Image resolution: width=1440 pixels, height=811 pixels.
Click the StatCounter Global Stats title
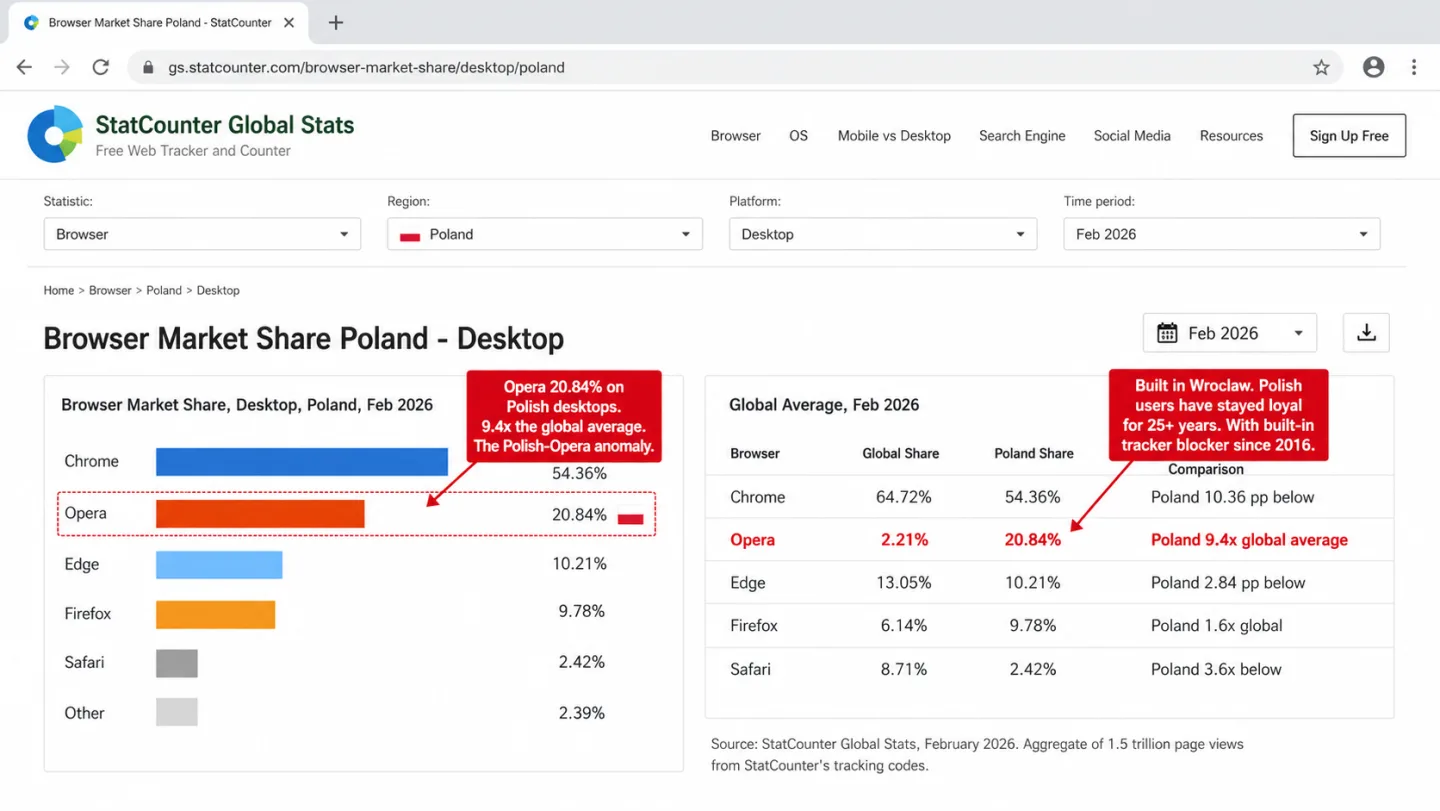(x=225, y=125)
